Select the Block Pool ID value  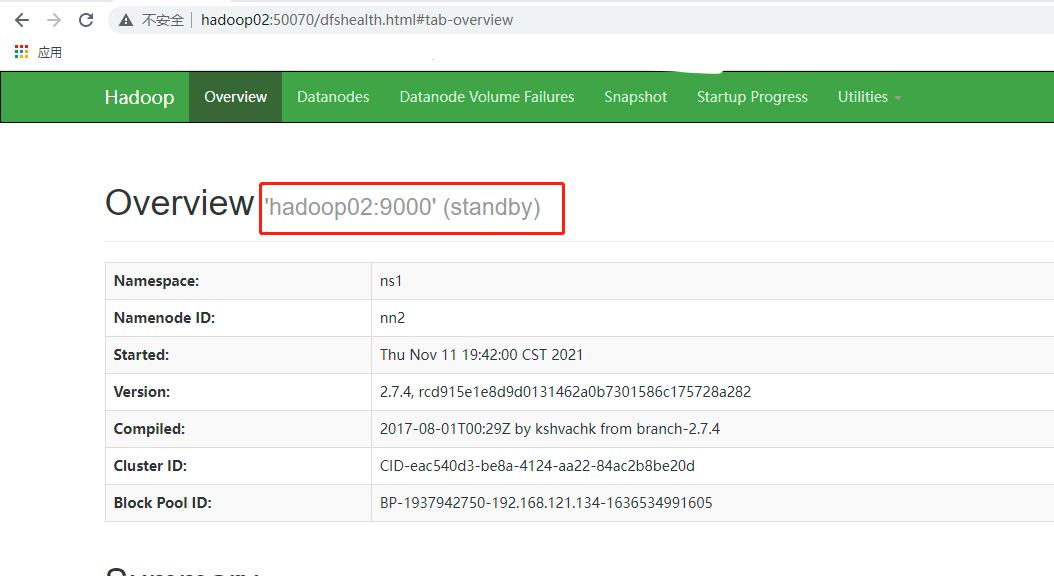[x=546, y=502]
